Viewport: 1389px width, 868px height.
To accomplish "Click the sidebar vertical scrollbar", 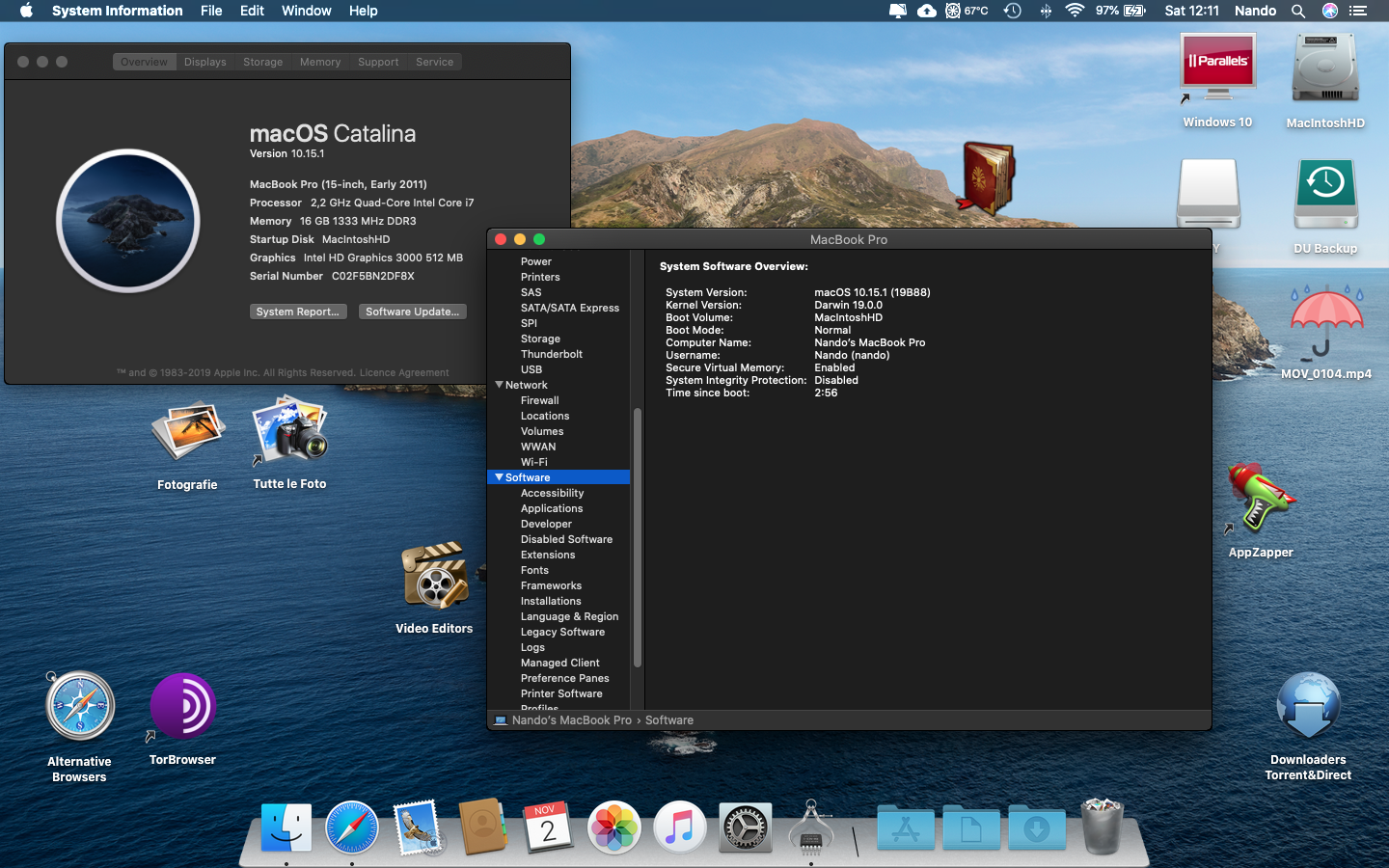I will (x=637, y=537).
